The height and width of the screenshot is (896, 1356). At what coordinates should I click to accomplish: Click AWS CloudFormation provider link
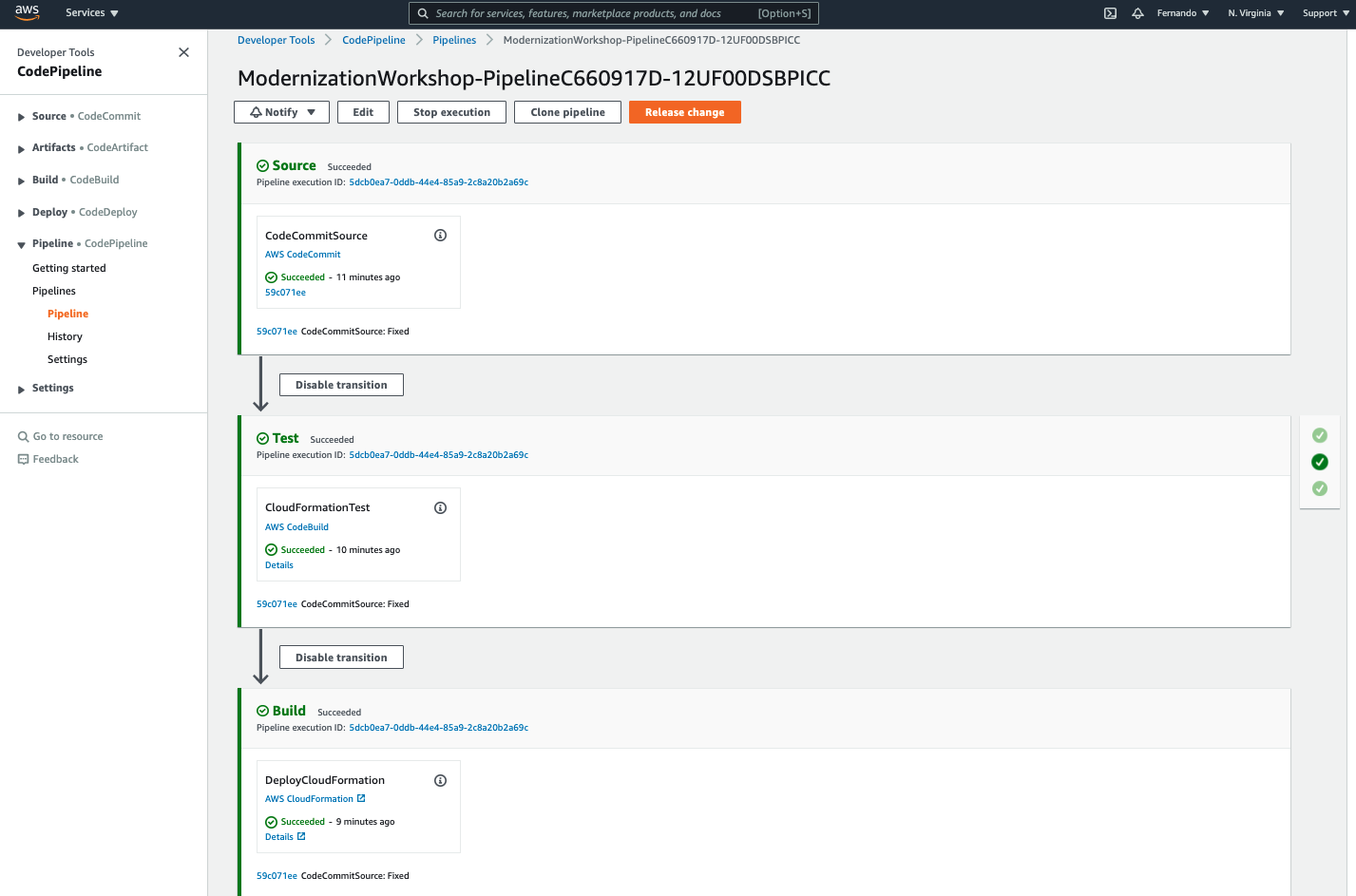(x=309, y=799)
